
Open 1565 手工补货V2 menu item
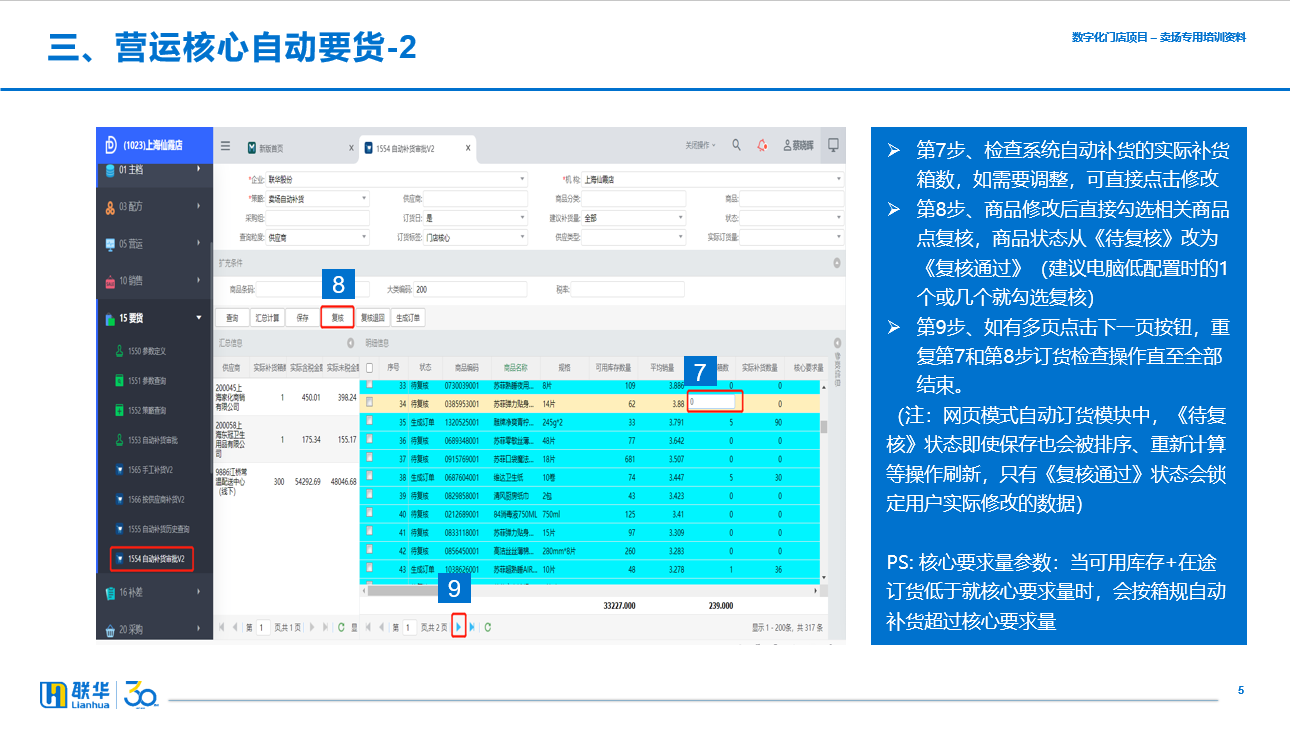(x=152, y=470)
